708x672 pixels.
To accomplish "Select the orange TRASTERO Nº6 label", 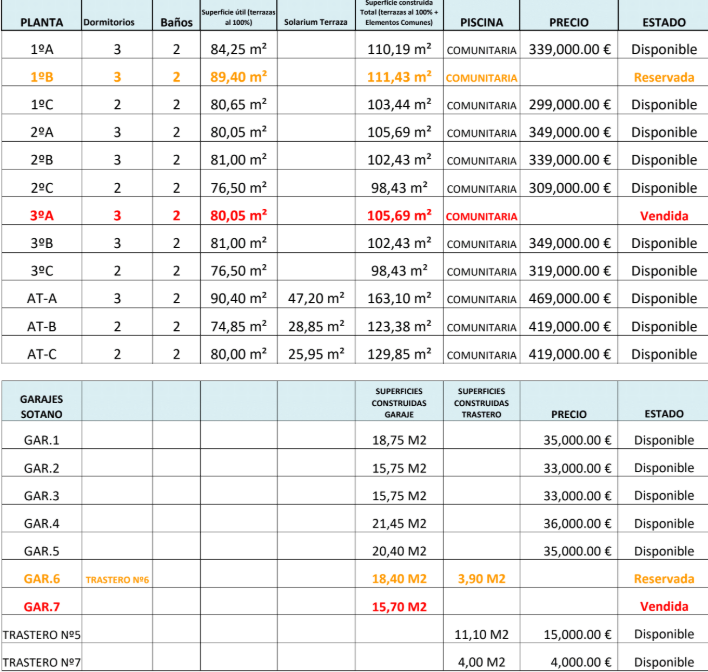I will (118, 579).
